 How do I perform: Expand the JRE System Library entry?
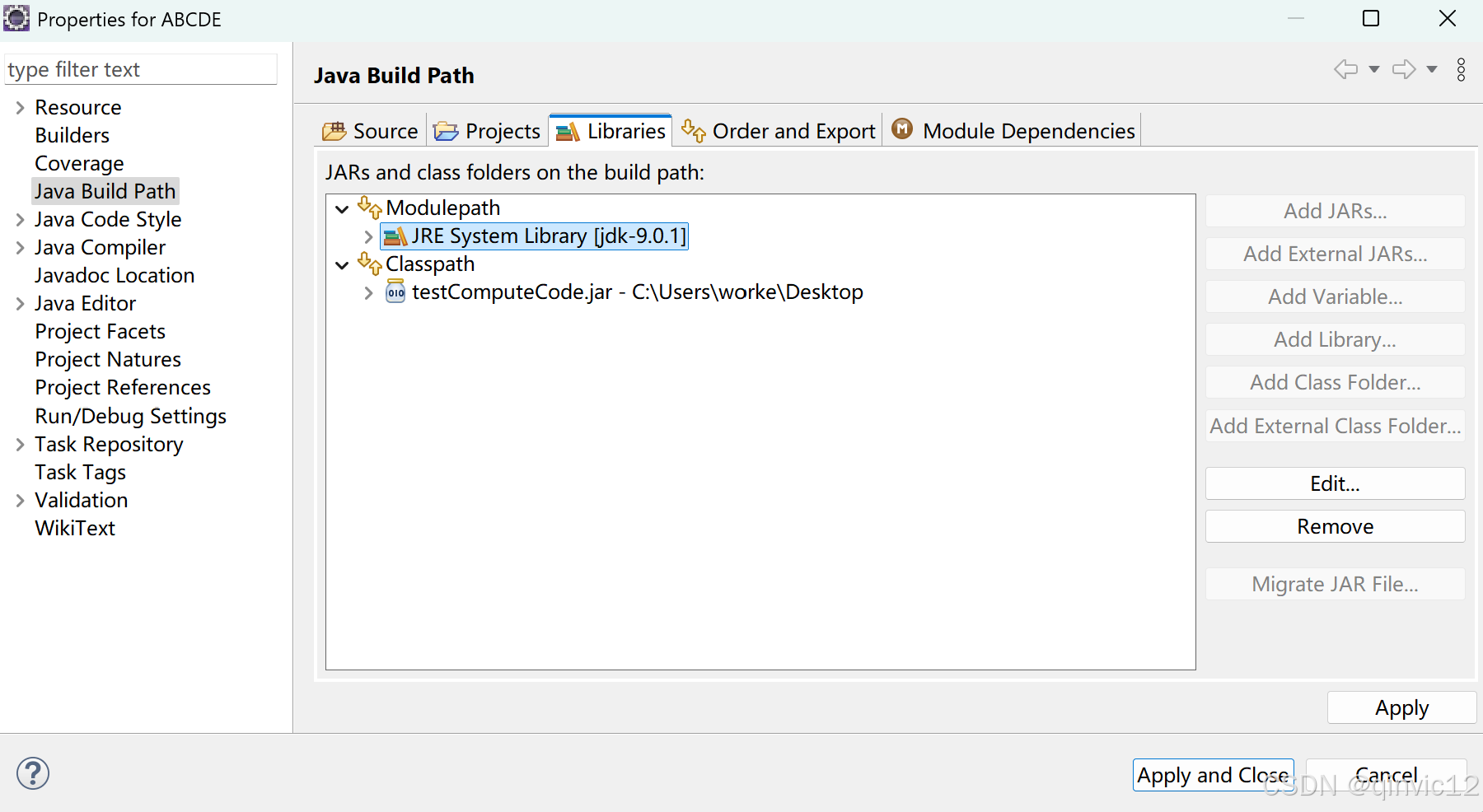tap(368, 236)
